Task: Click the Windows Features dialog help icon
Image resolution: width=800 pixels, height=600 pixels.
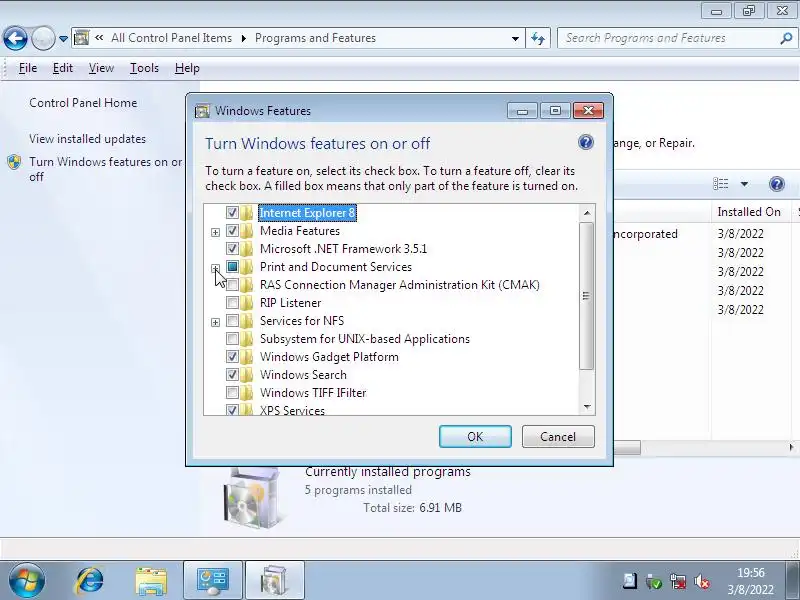Action: click(586, 142)
